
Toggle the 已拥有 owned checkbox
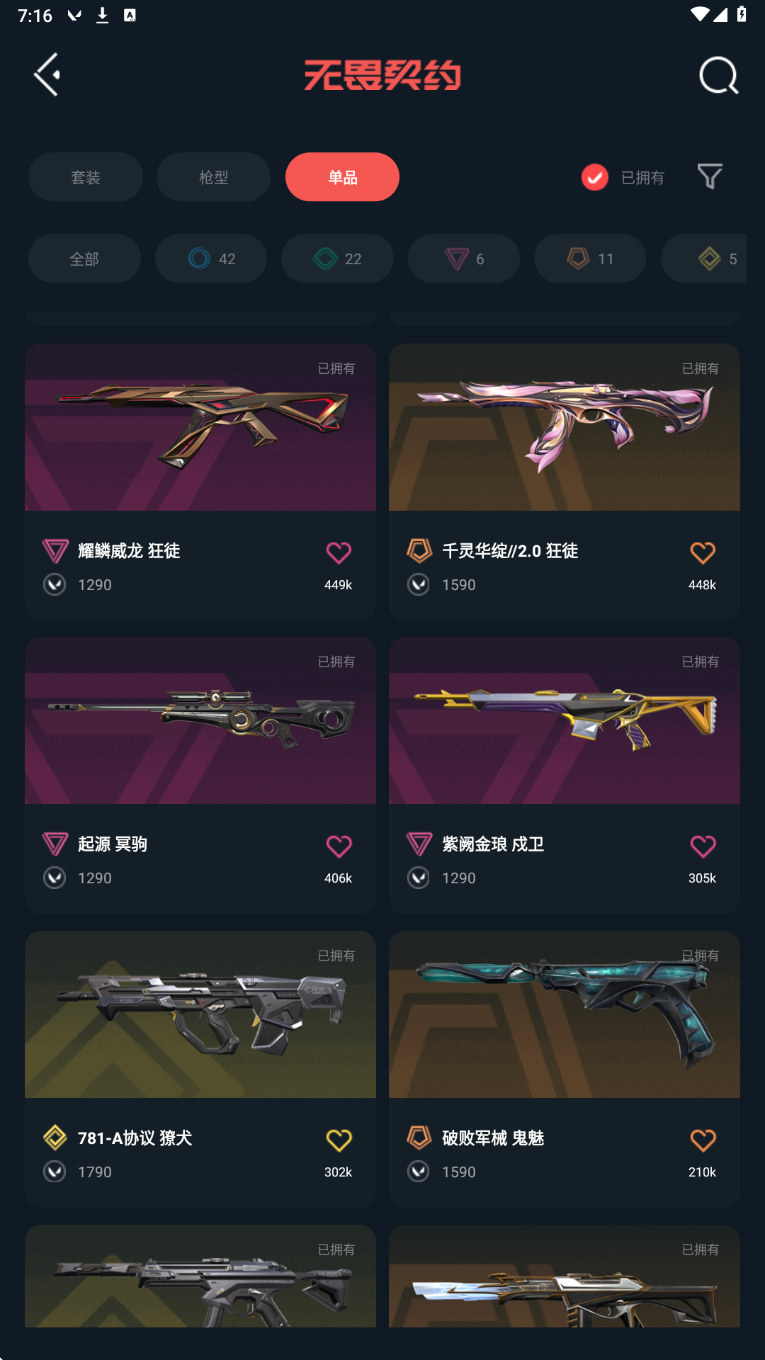[595, 177]
